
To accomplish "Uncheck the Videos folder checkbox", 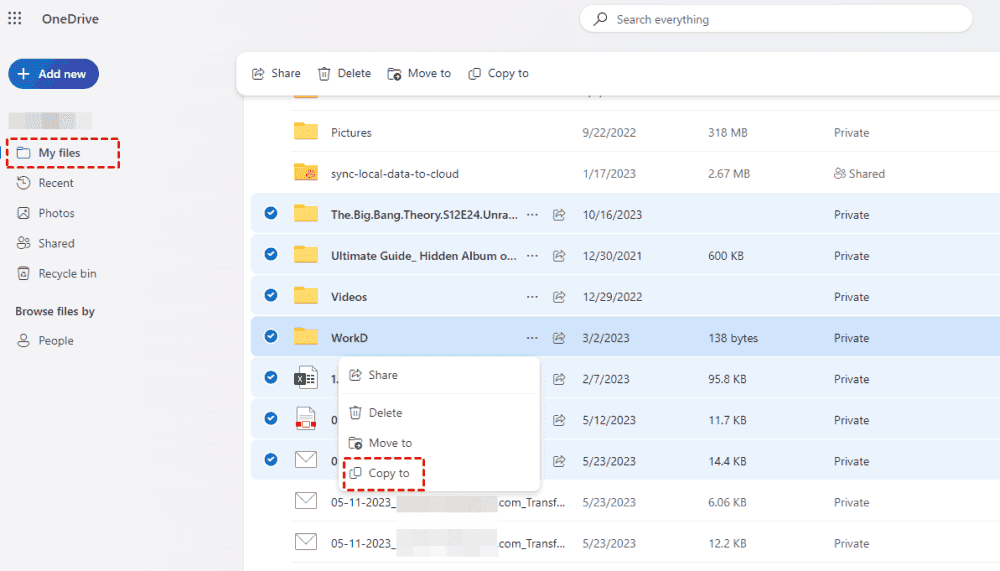I will point(270,296).
